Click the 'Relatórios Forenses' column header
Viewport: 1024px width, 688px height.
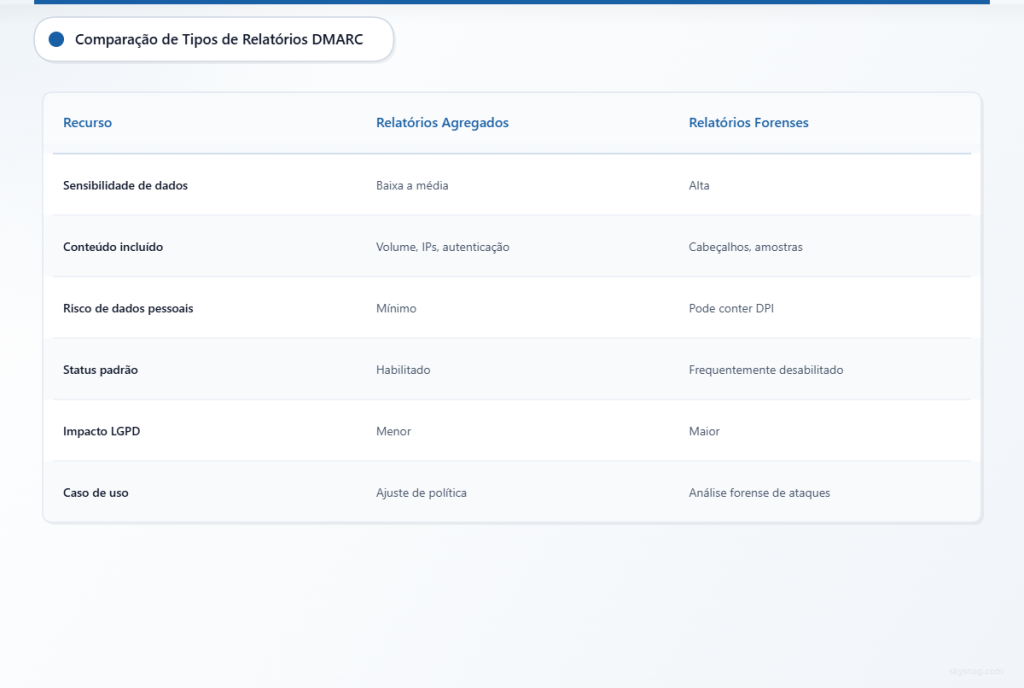748,123
